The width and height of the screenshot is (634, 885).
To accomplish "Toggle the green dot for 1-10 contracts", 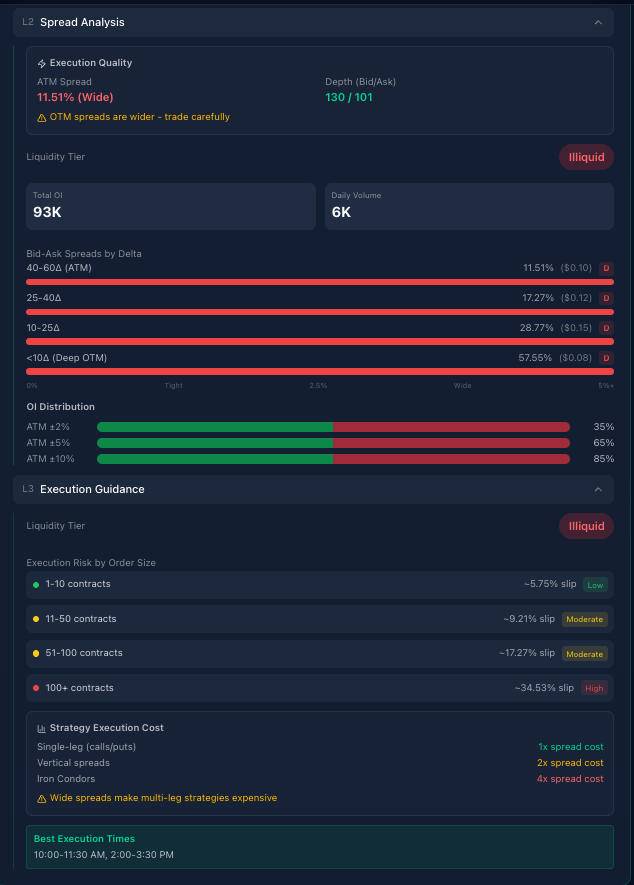I will pos(35,584).
